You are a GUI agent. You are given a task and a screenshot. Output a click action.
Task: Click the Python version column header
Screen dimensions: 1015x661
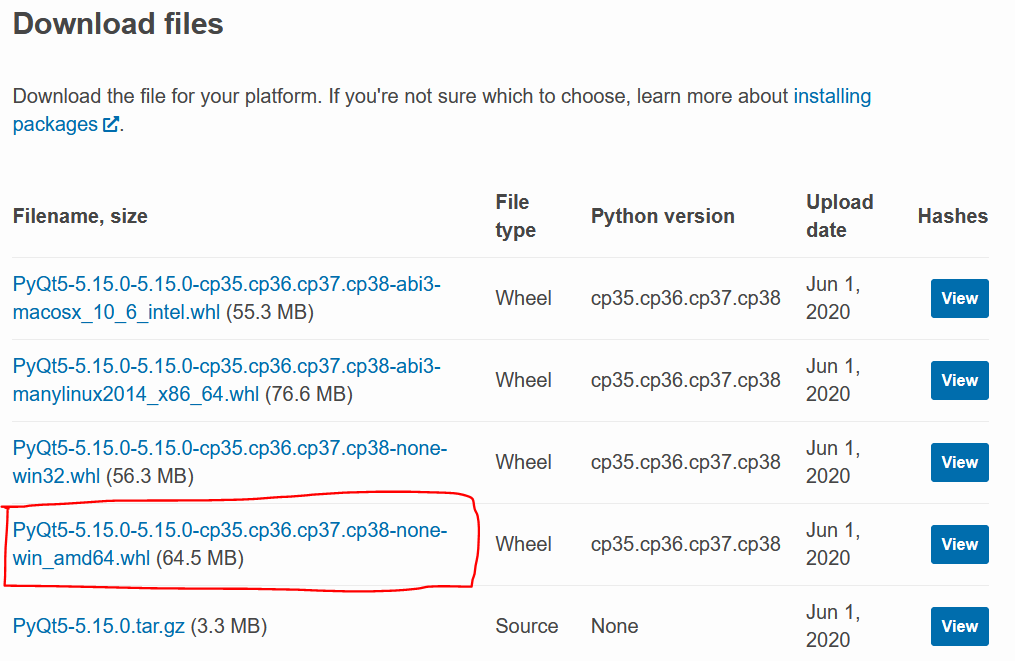[x=662, y=215]
